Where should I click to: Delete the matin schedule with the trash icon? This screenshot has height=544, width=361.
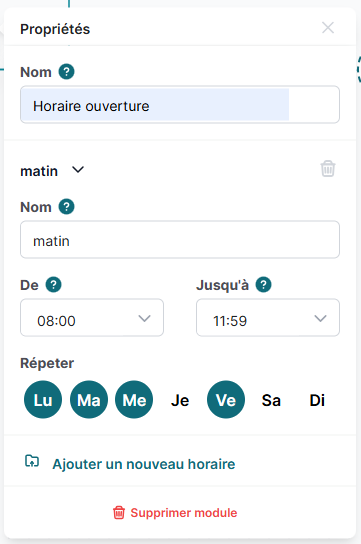click(x=328, y=169)
